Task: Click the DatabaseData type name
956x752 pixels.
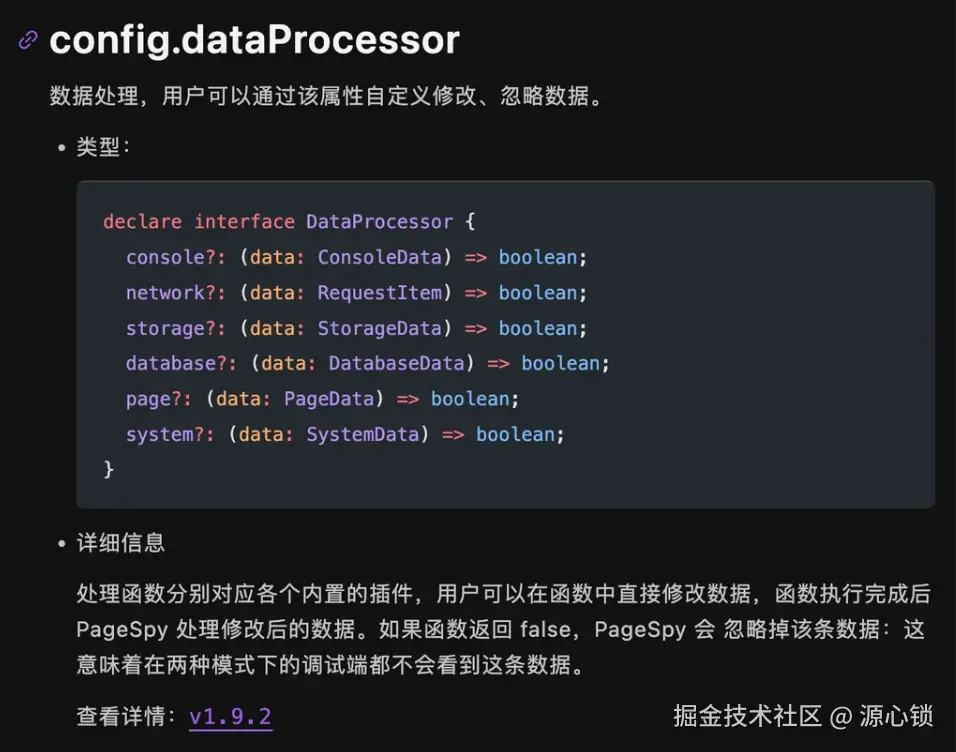Action: coord(396,363)
